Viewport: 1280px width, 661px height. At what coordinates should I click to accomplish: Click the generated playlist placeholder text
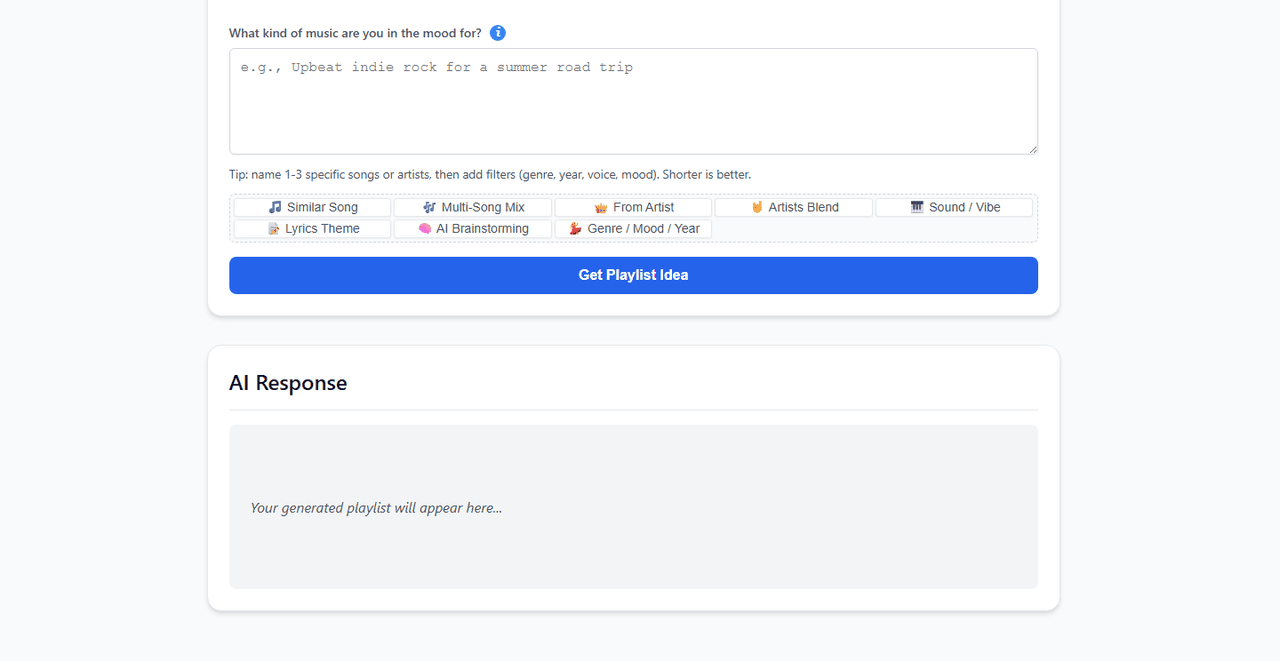376,508
